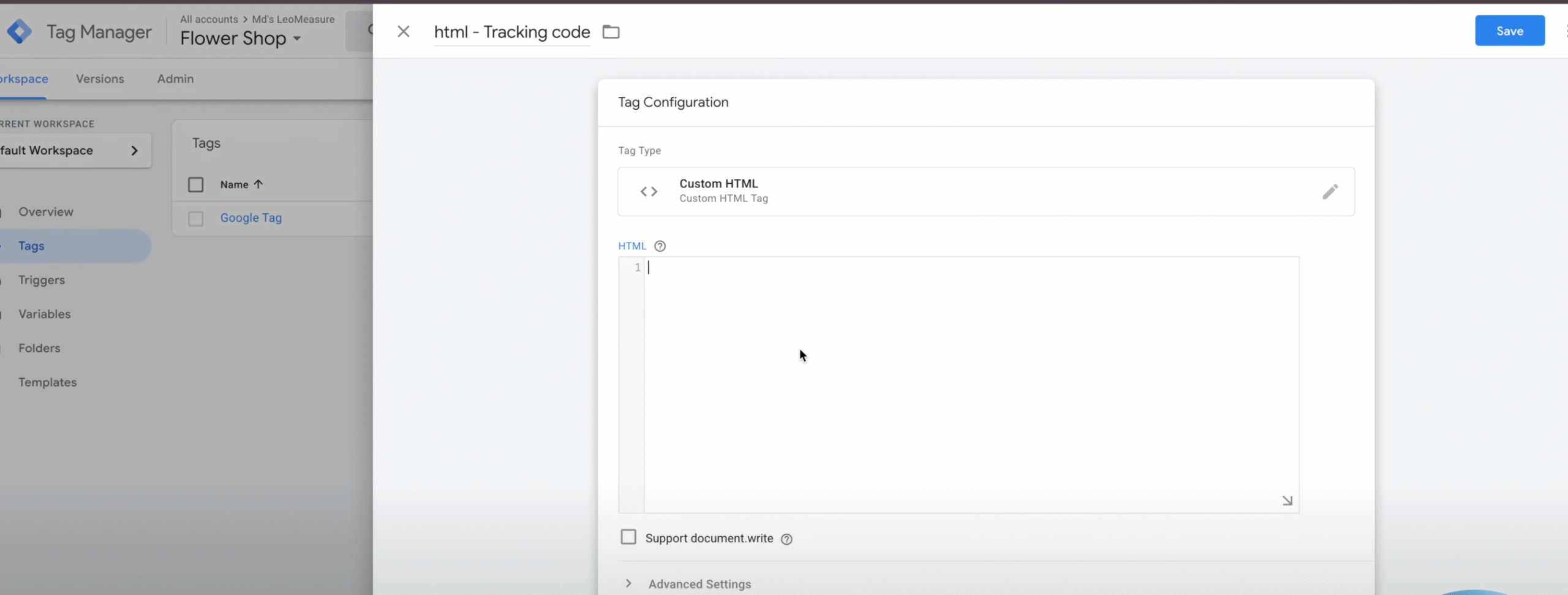Go to Triggers in the sidebar
1568x595 pixels.
tap(42, 280)
